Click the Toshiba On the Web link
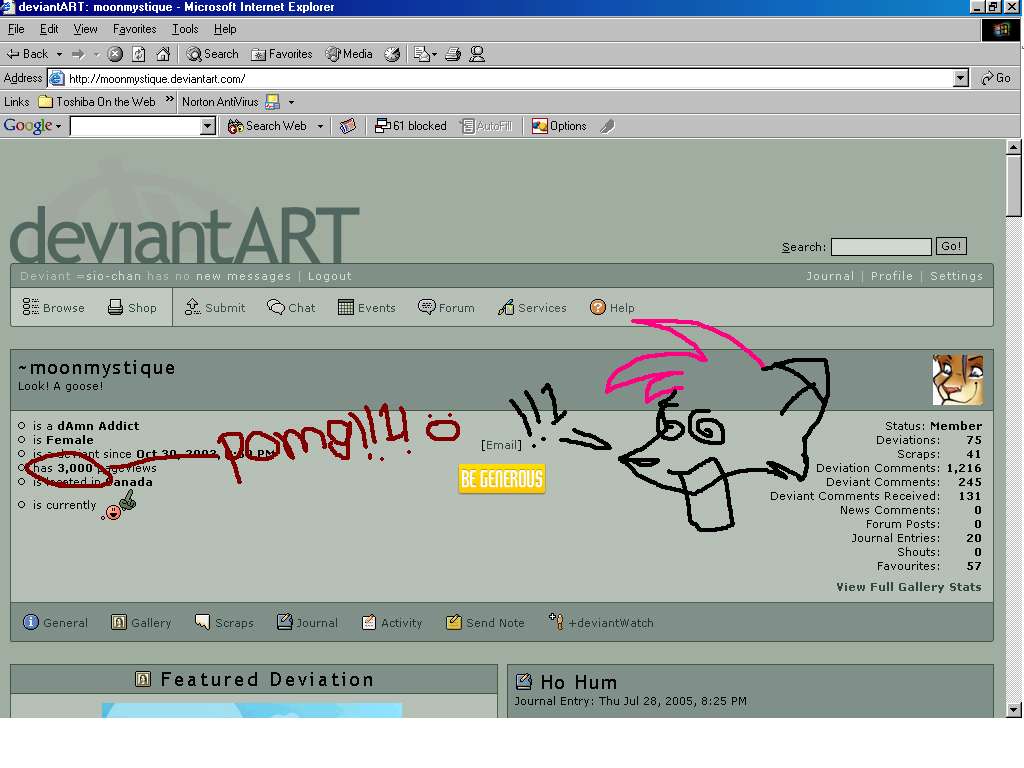Screen dimensions: 1024x768 click(97, 102)
